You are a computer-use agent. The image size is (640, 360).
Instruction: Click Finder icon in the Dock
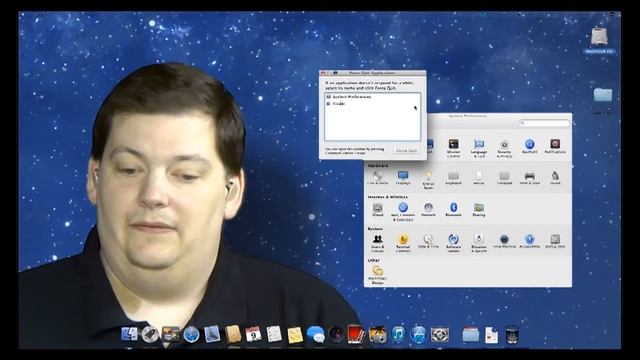tap(129, 334)
